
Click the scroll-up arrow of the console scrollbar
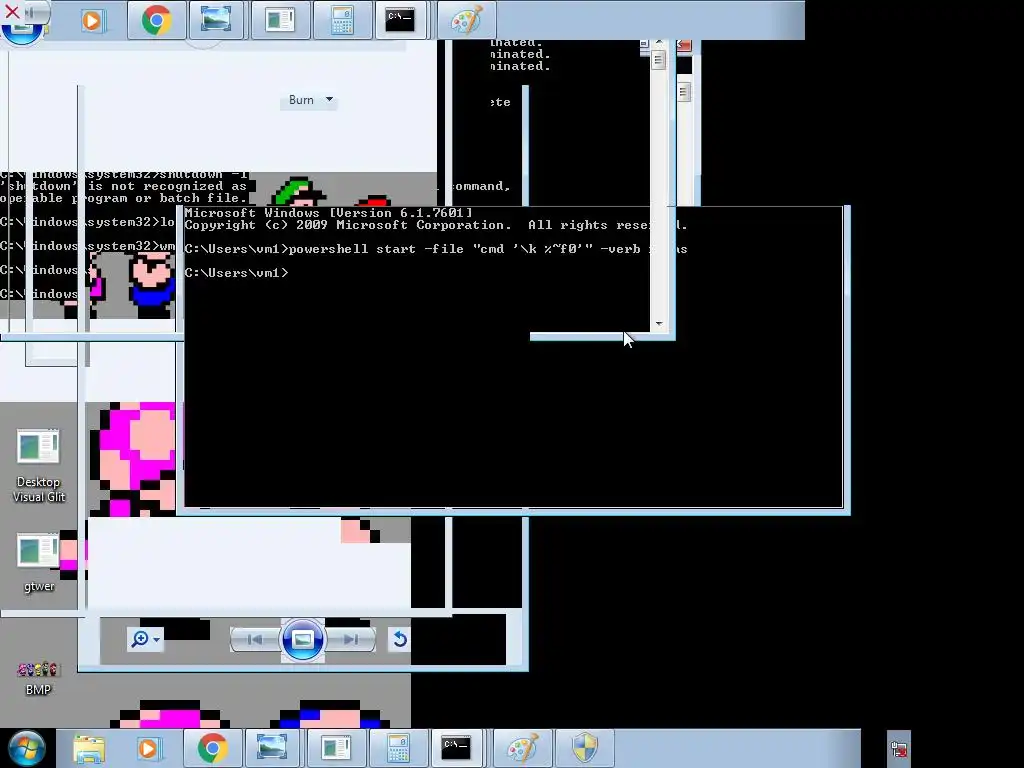click(659, 43)
